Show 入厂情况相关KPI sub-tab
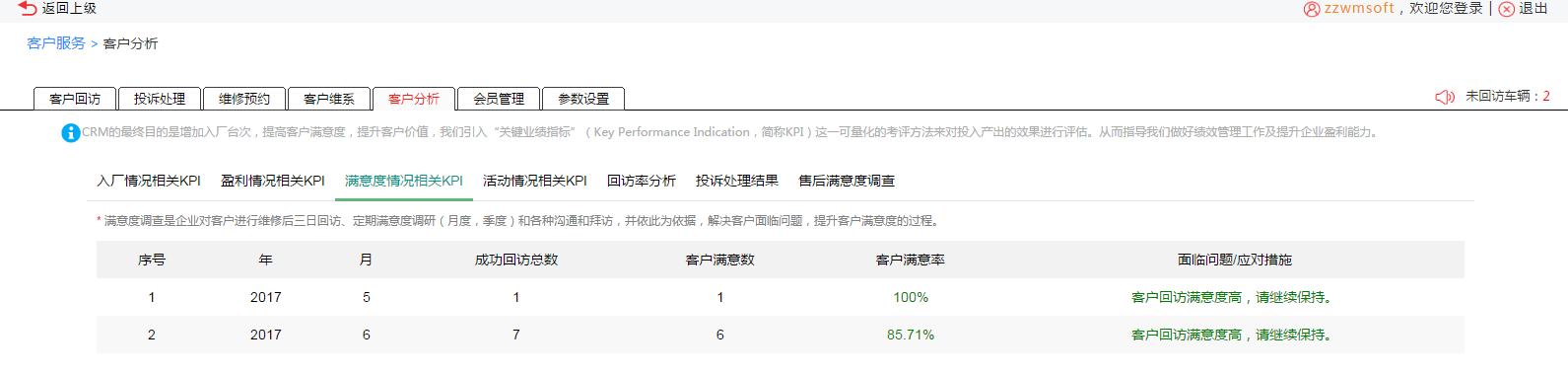The width and height of the screenshot is (1568, 374). (x=149, y=181)
